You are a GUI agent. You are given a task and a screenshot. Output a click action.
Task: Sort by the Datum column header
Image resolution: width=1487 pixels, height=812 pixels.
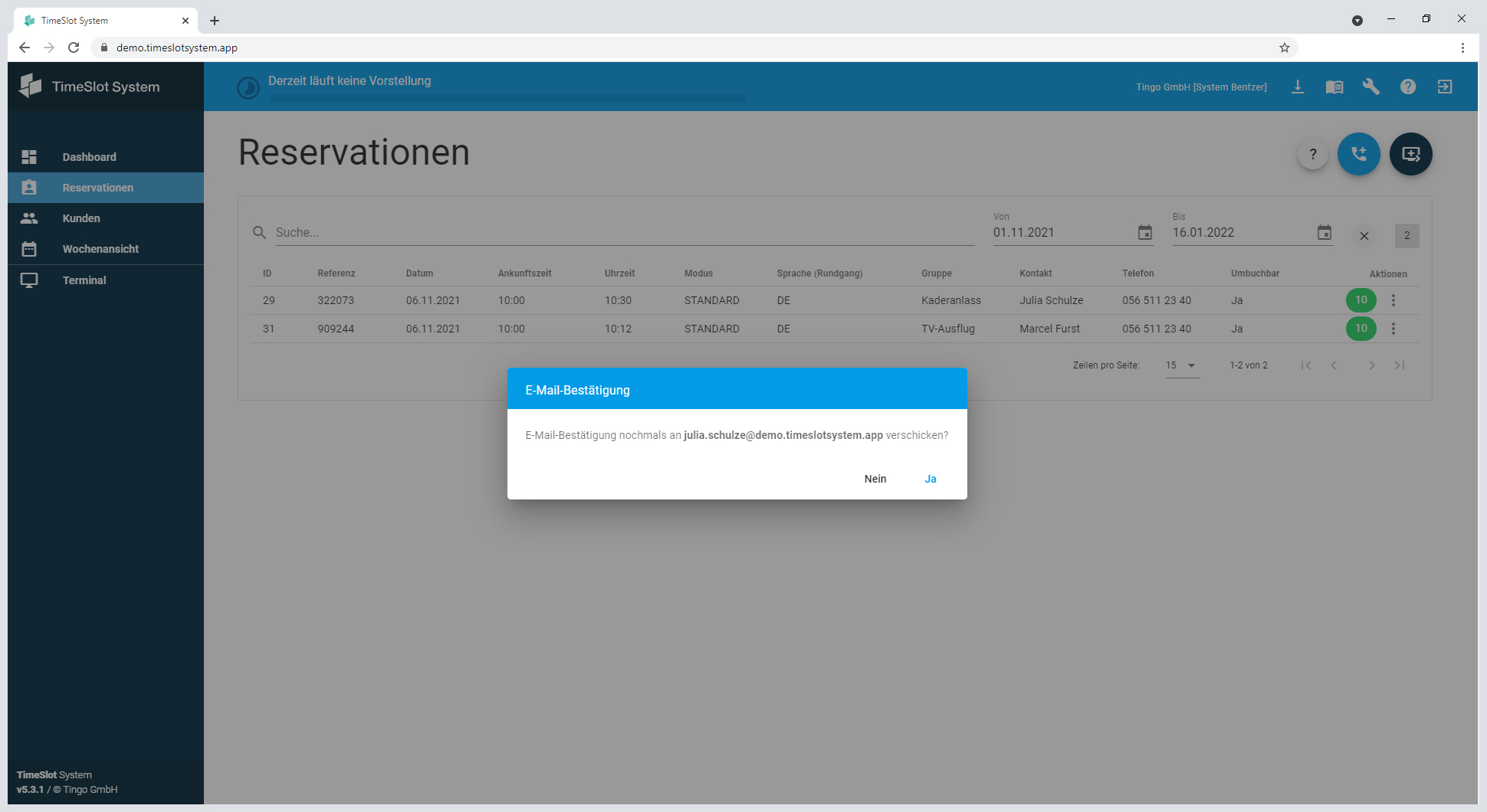point(419,273)
